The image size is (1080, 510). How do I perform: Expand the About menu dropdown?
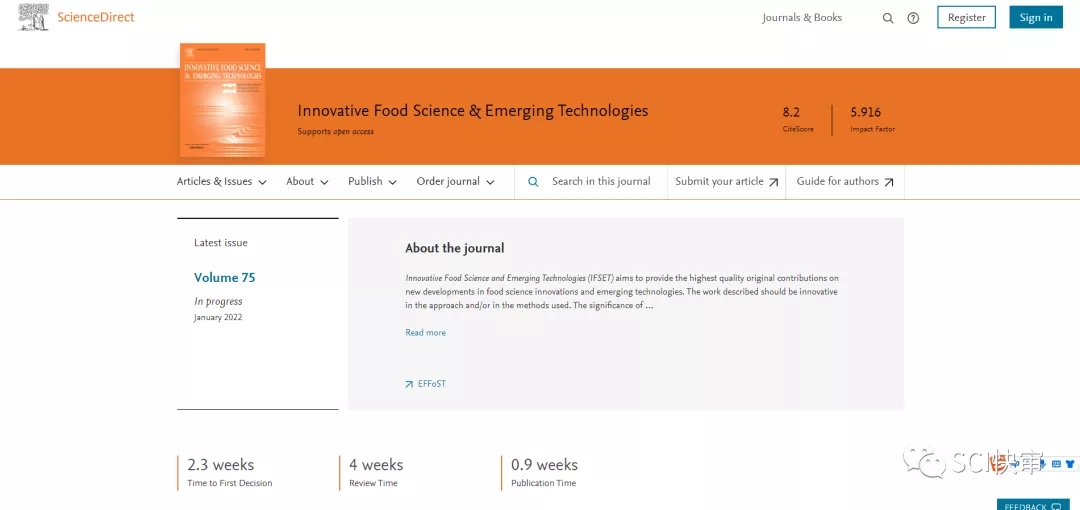[x=308, y=182]
